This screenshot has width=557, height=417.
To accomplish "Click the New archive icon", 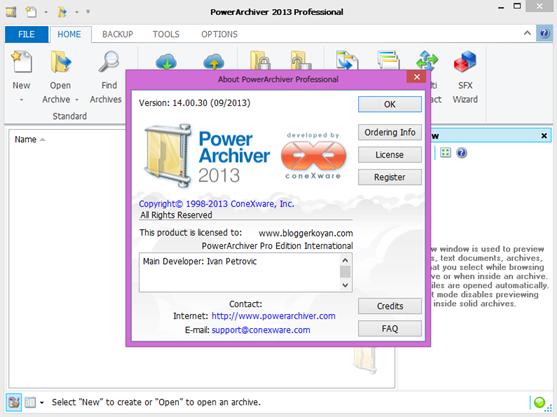I will coord(21,62).
